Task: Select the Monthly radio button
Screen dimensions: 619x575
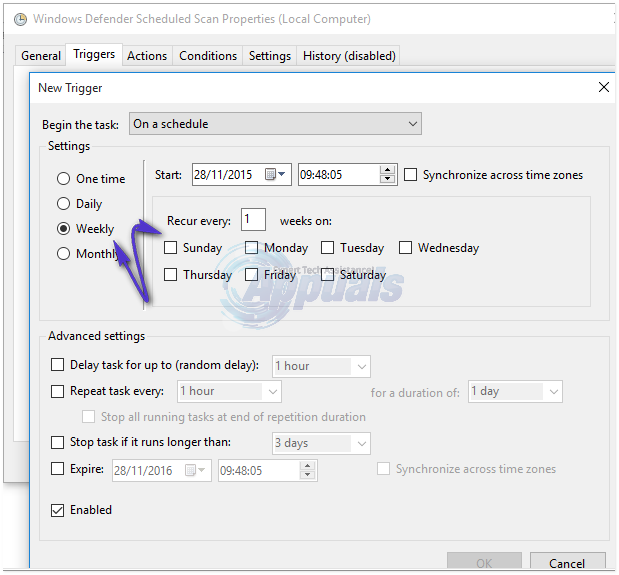Action: (x=63, y=253)
